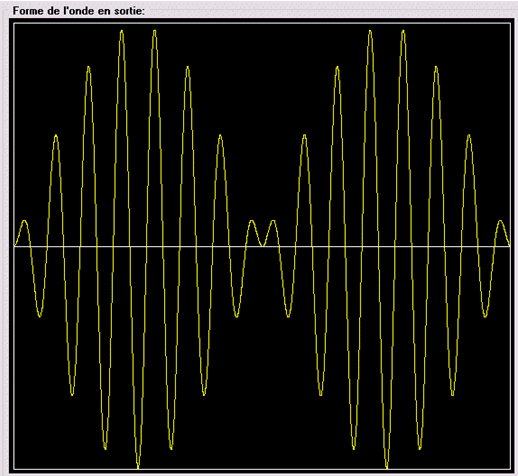Click the white zero axis at its far left end
This screenshot has height=476, width=518.
tap(15, 247)
